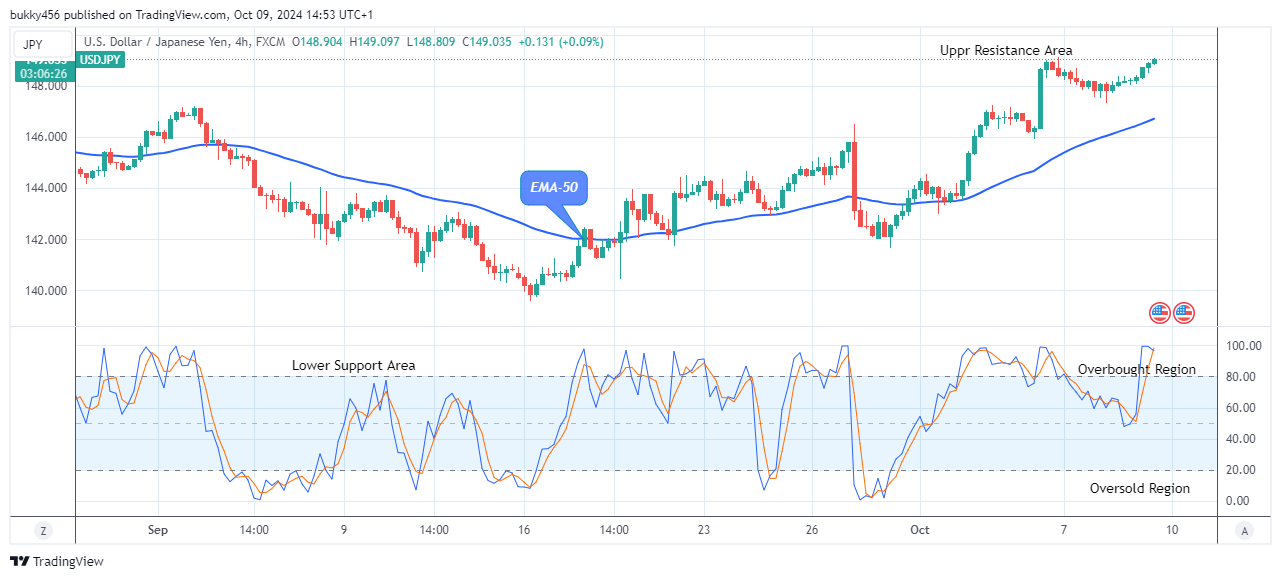Select the EMA-50 callout label
Image resolution: width=1281 pixels, height=579 pixels.
tap(554, 187)
